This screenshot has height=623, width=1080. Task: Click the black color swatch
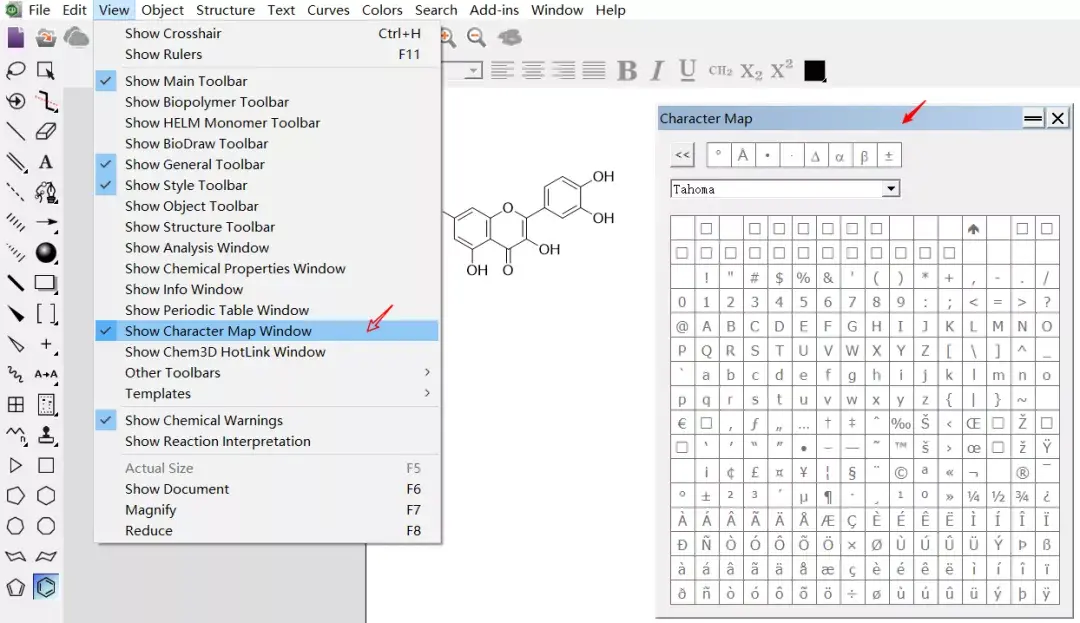(814, 70)
